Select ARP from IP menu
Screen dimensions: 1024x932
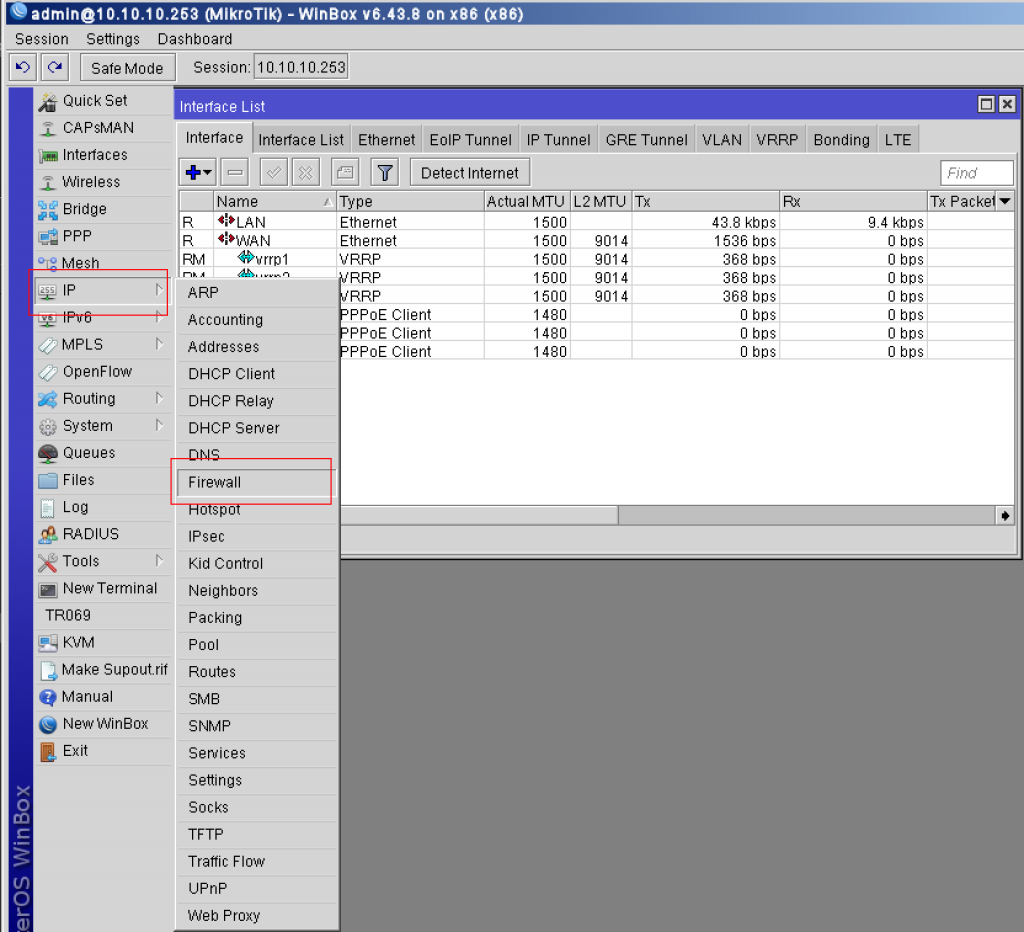(257, 293)
